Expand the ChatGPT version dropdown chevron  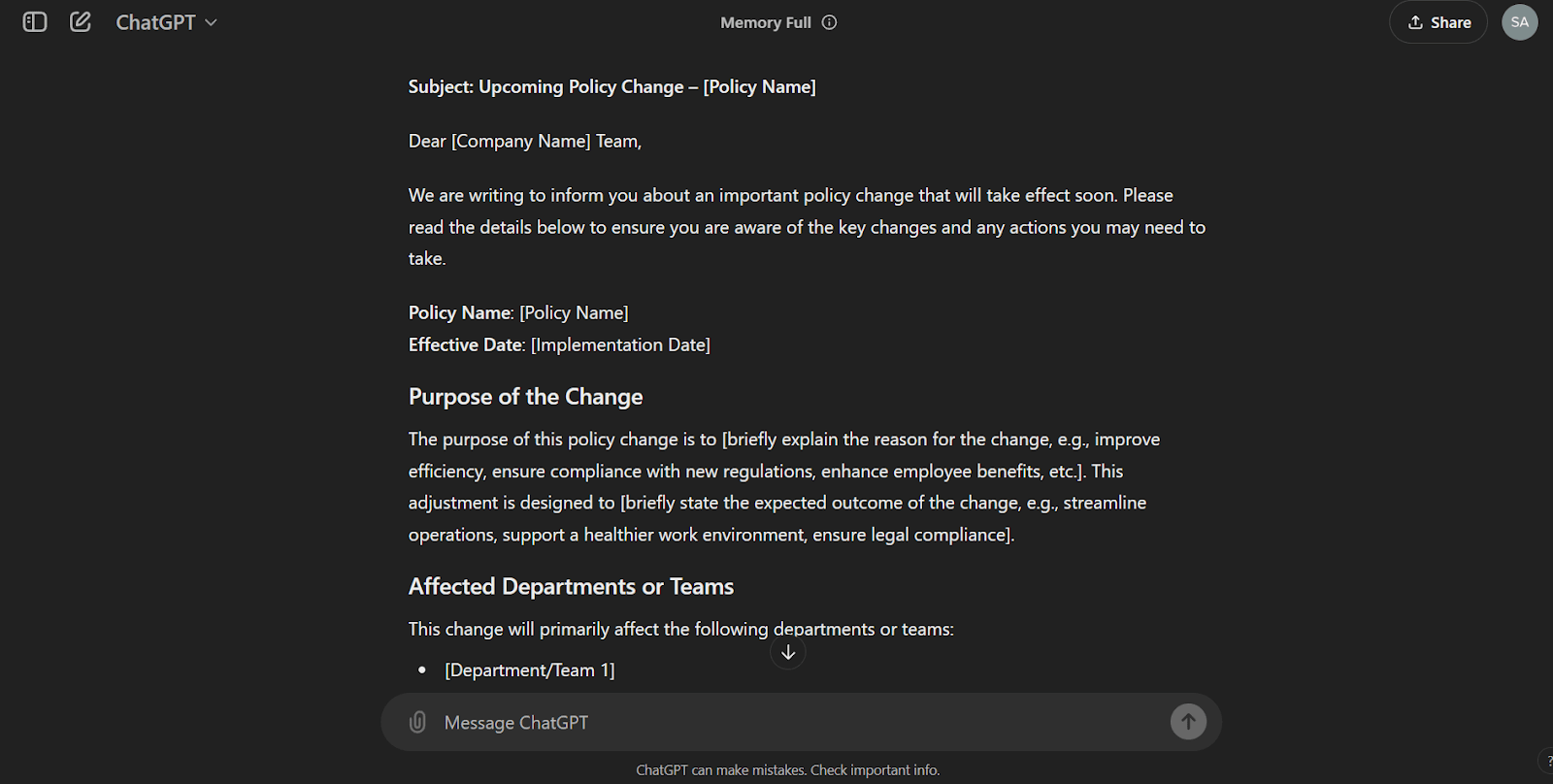tap(211, 22)
